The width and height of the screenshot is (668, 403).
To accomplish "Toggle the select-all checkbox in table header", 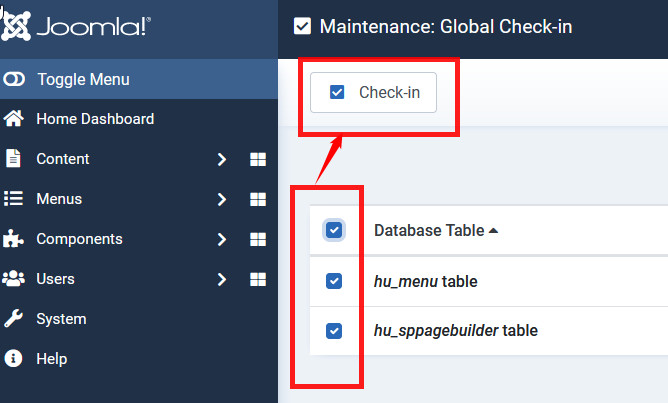I will pos(335,231).
